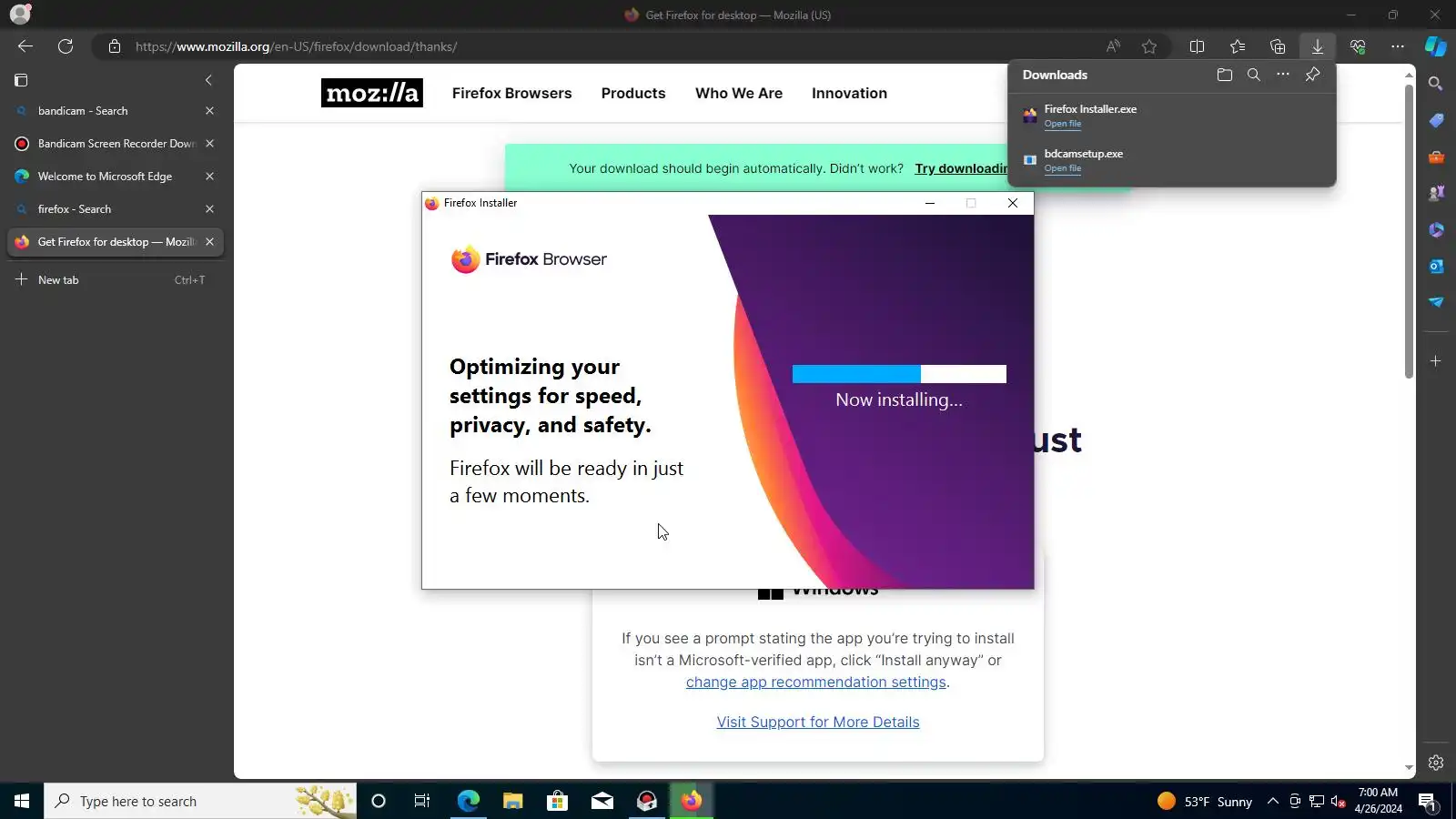
Task: Click the profile avatar icon
Action: pos(20,15)
